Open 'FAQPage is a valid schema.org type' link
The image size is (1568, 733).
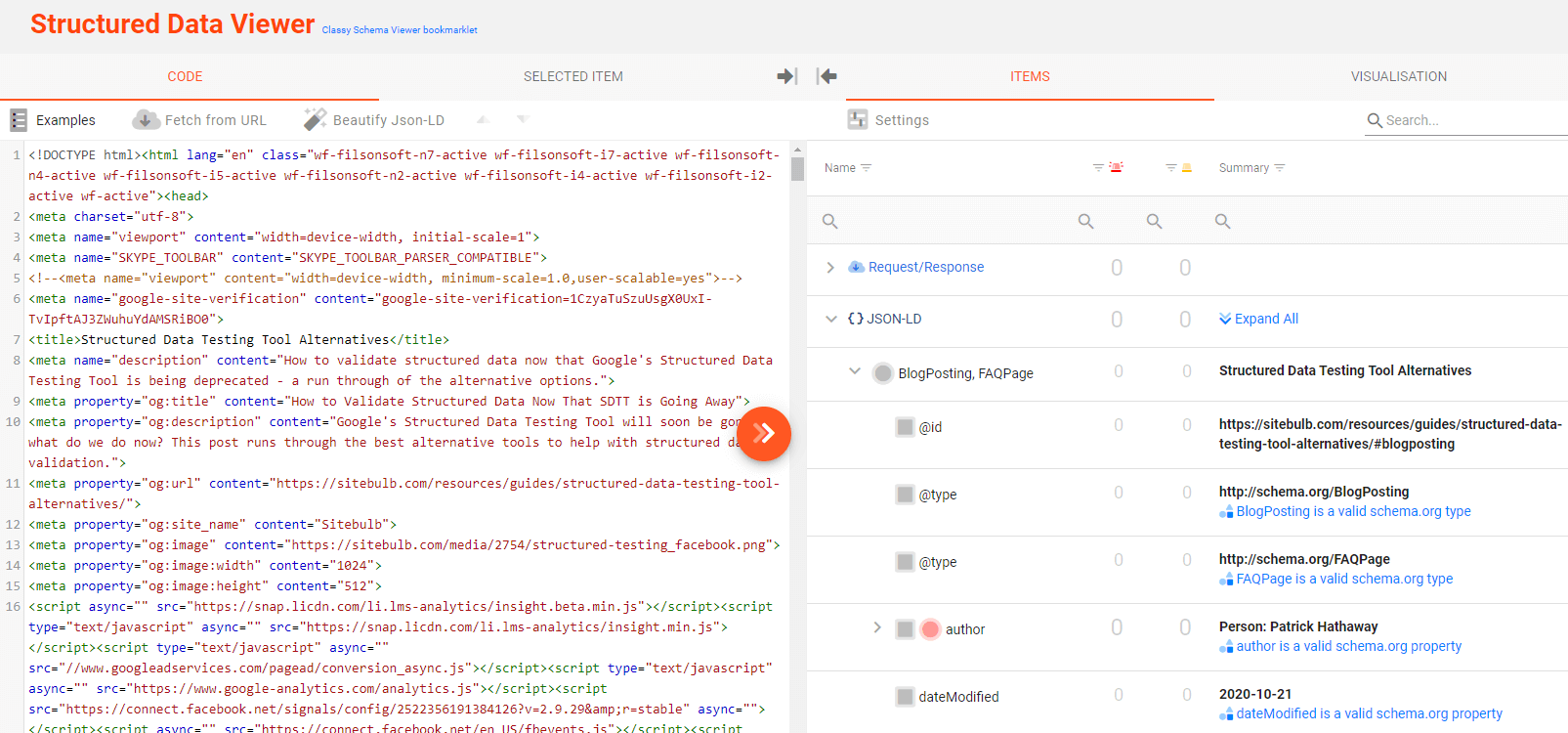point(1344,579)
